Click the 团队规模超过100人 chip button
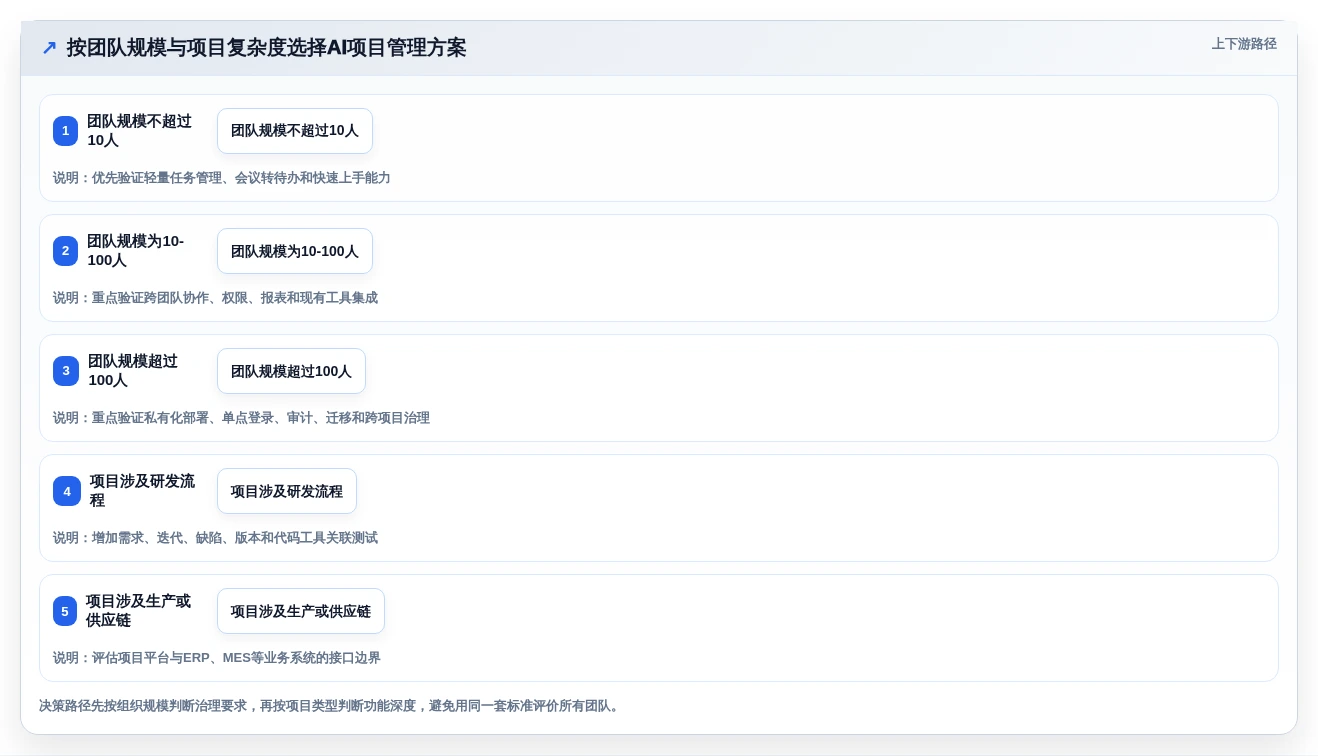Image resolution: width=1318 pixels, height=756 pixels. click(291, 371)
